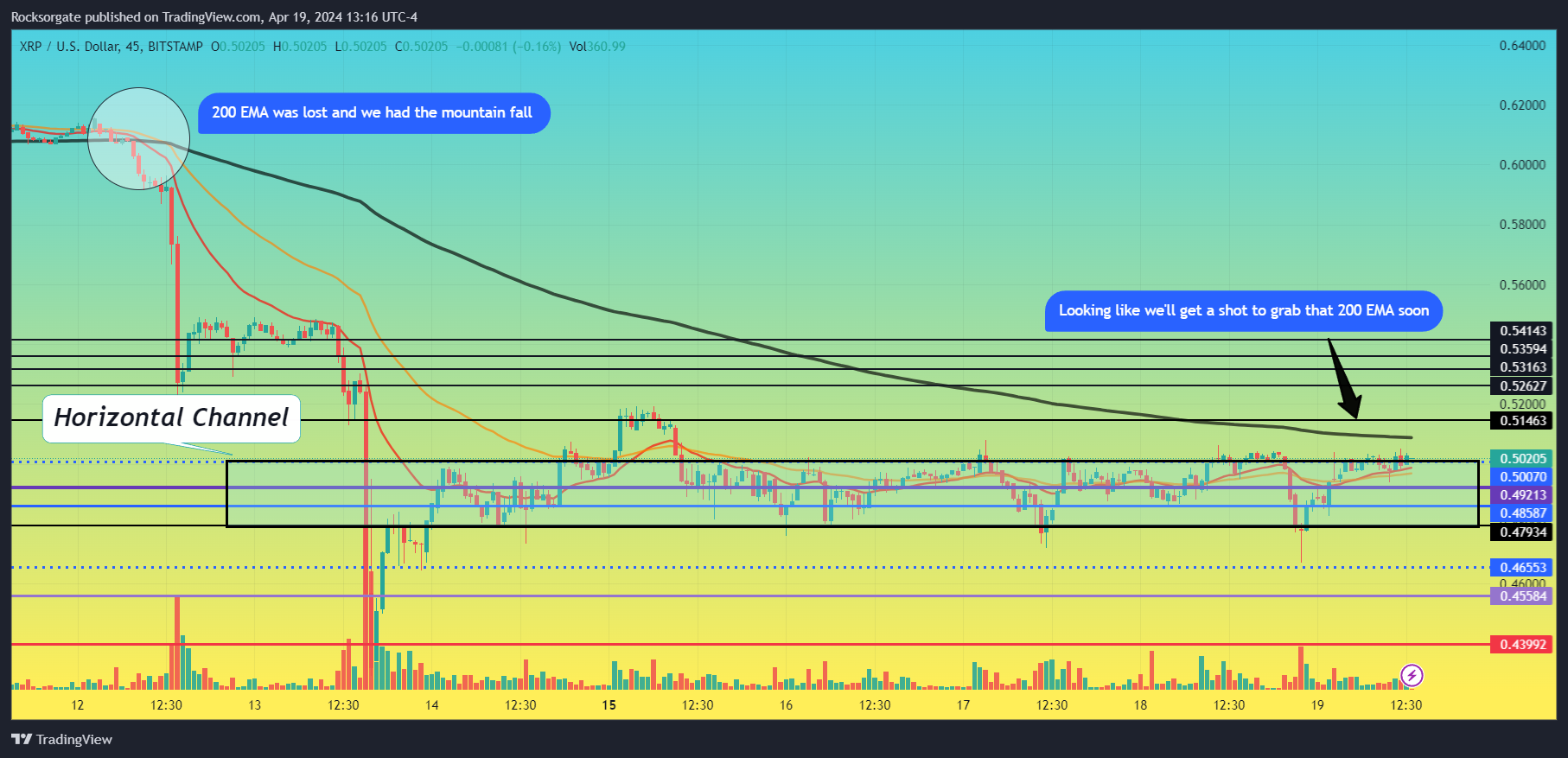Screen dimensions: 1568x758
Task: Click the red 0.43992 price label
Action: tap(1521, 645)
